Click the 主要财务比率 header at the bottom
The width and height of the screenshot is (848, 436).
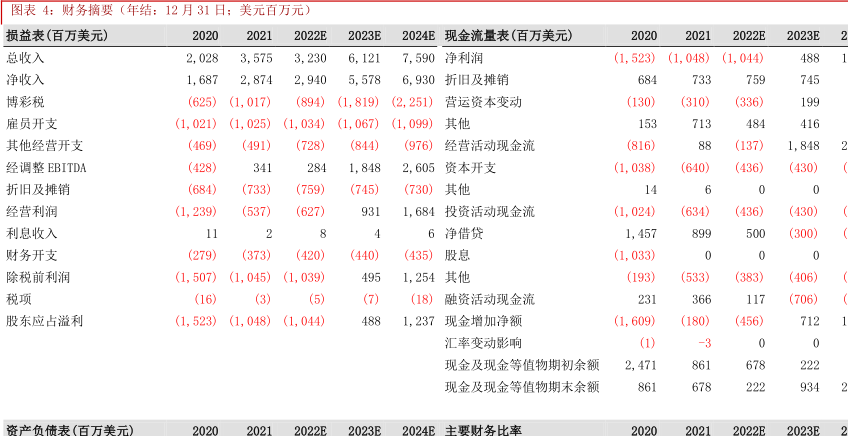(x=483, y=430)
